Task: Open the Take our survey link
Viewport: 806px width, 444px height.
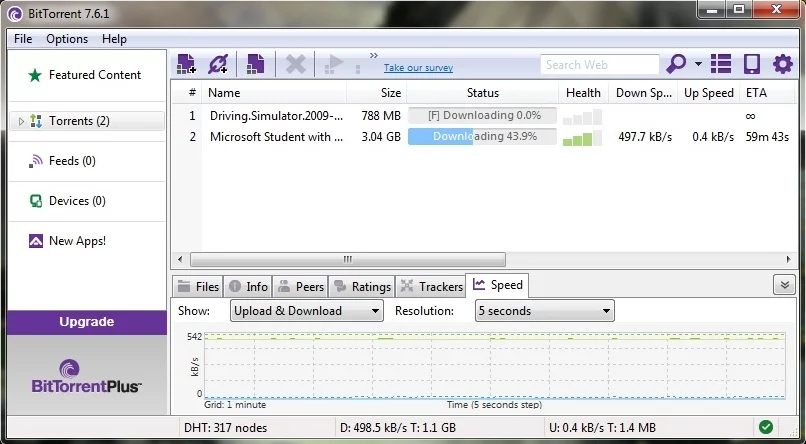Action: click(x=418, y=68)
